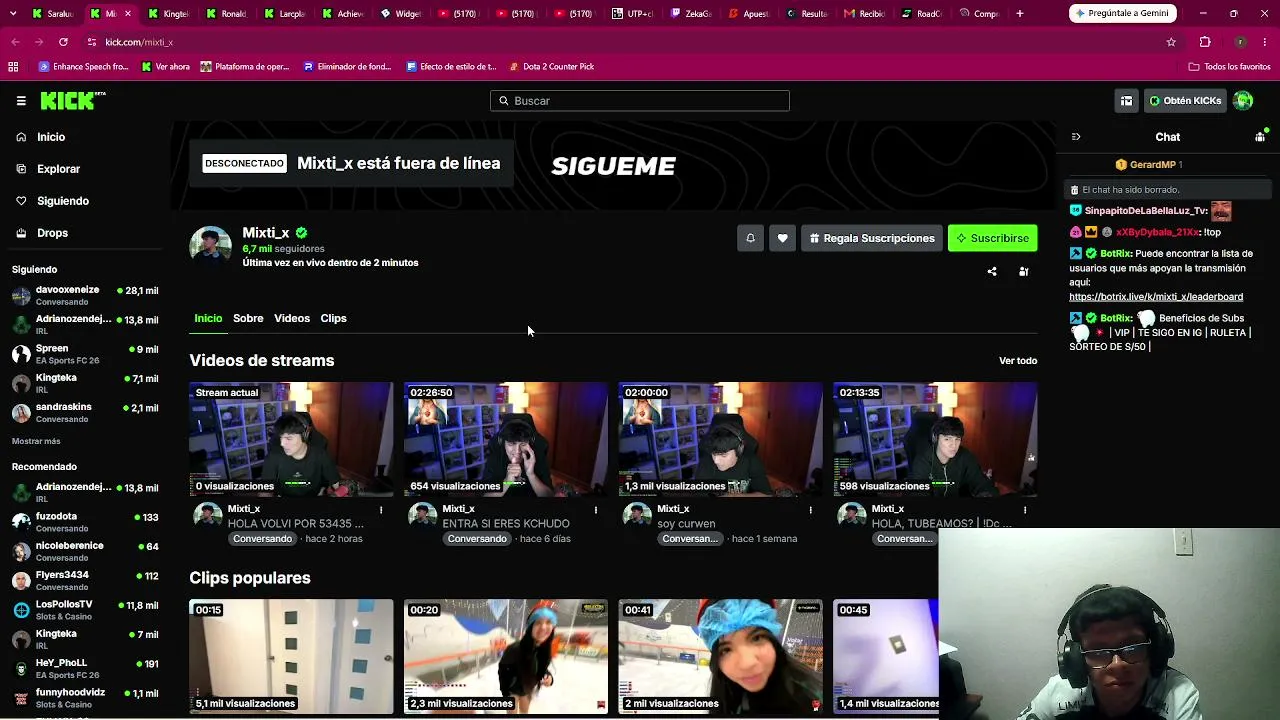Open Dota 2 Counter Pick bookmark

(x=551, y=67)
